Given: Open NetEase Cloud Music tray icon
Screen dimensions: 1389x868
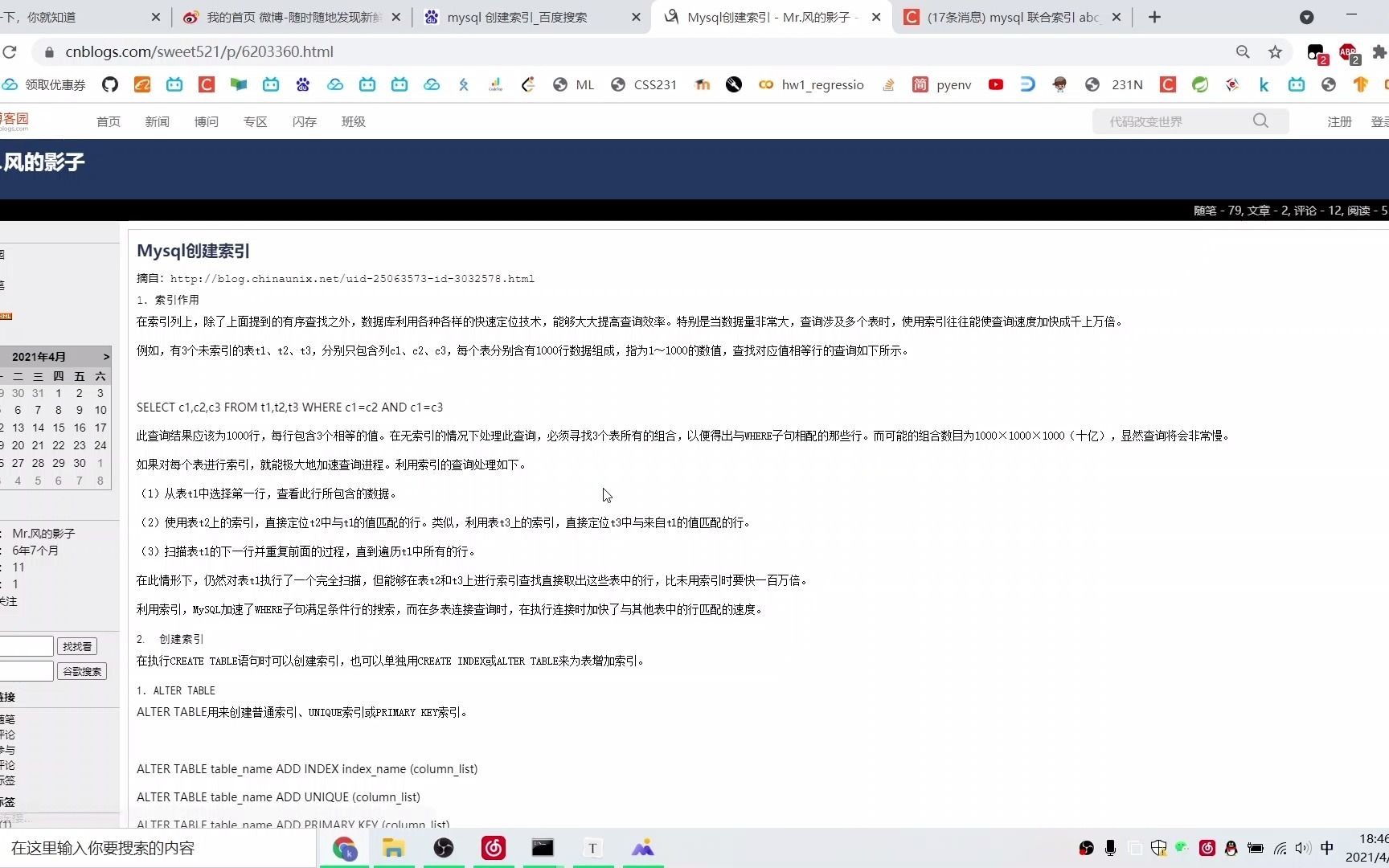Looking at the screenshot, I should tap(1207, 849).
